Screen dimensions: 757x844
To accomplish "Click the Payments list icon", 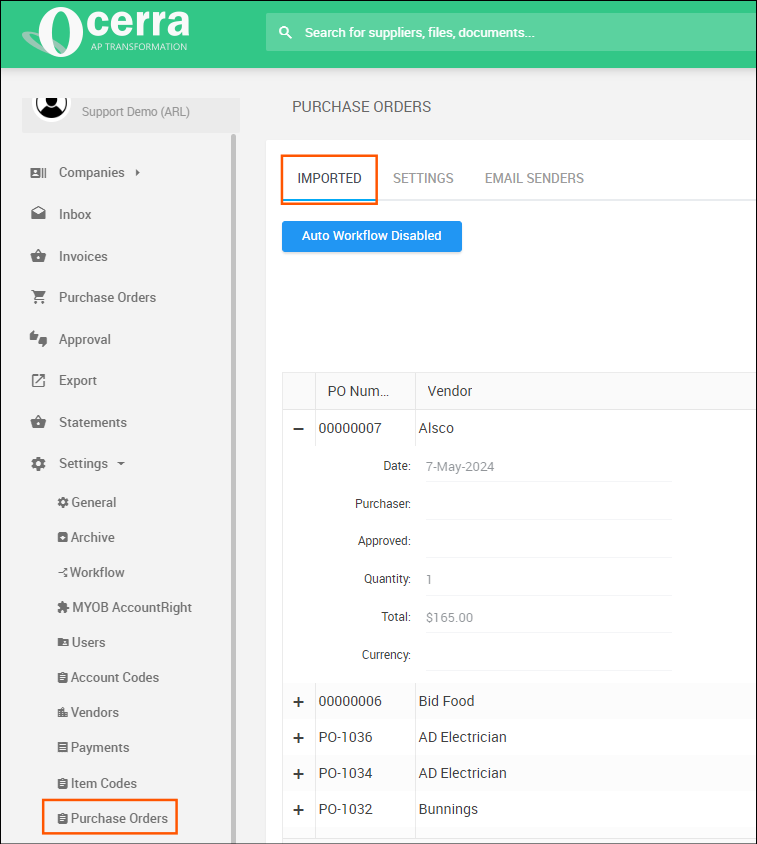I will [x=63, y=747].
